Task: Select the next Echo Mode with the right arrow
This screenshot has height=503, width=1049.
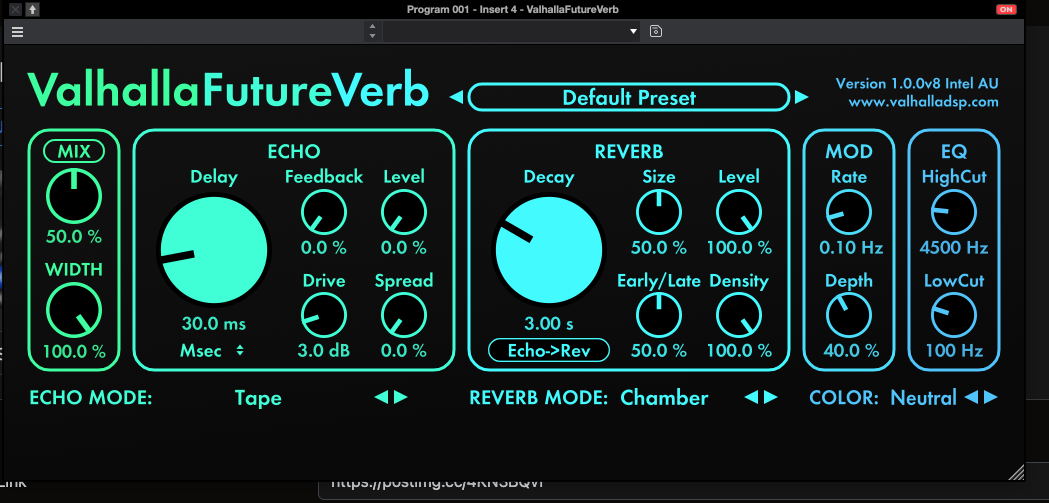Action: click(x=401, y=397)
